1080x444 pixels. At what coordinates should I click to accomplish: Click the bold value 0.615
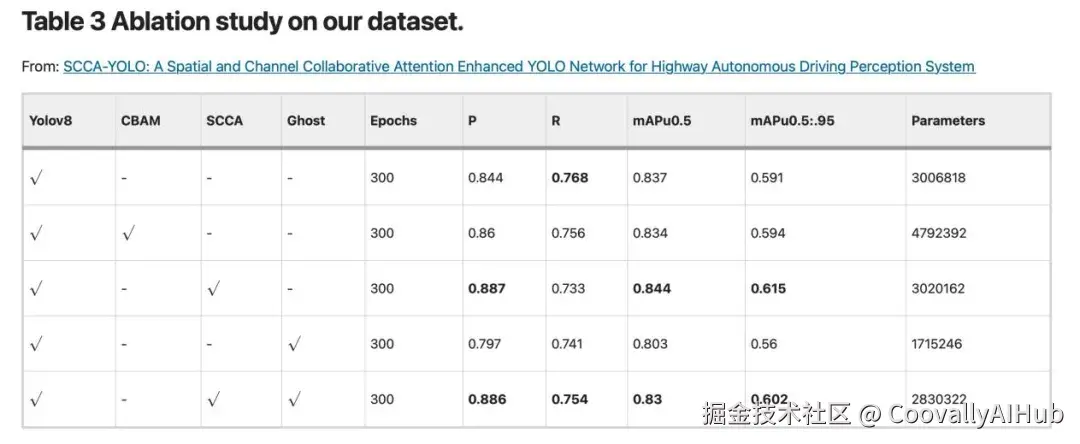point(768,289)
